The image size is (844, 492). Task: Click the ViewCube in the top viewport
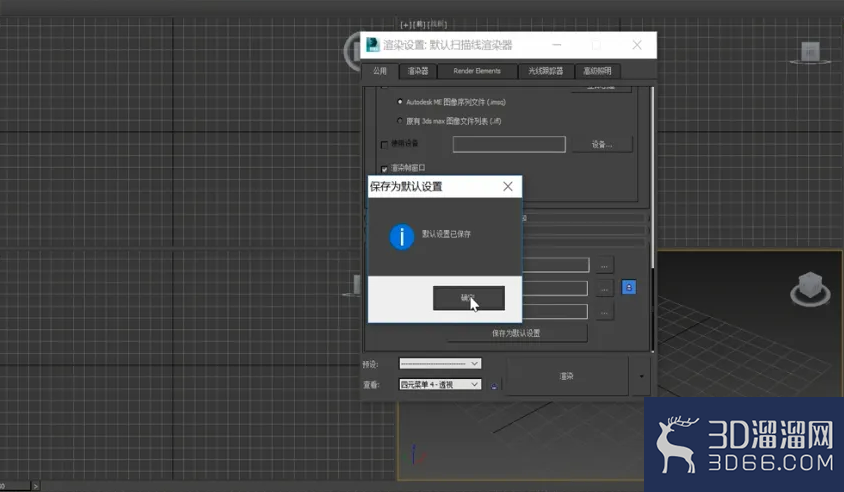tap(810, 53)
